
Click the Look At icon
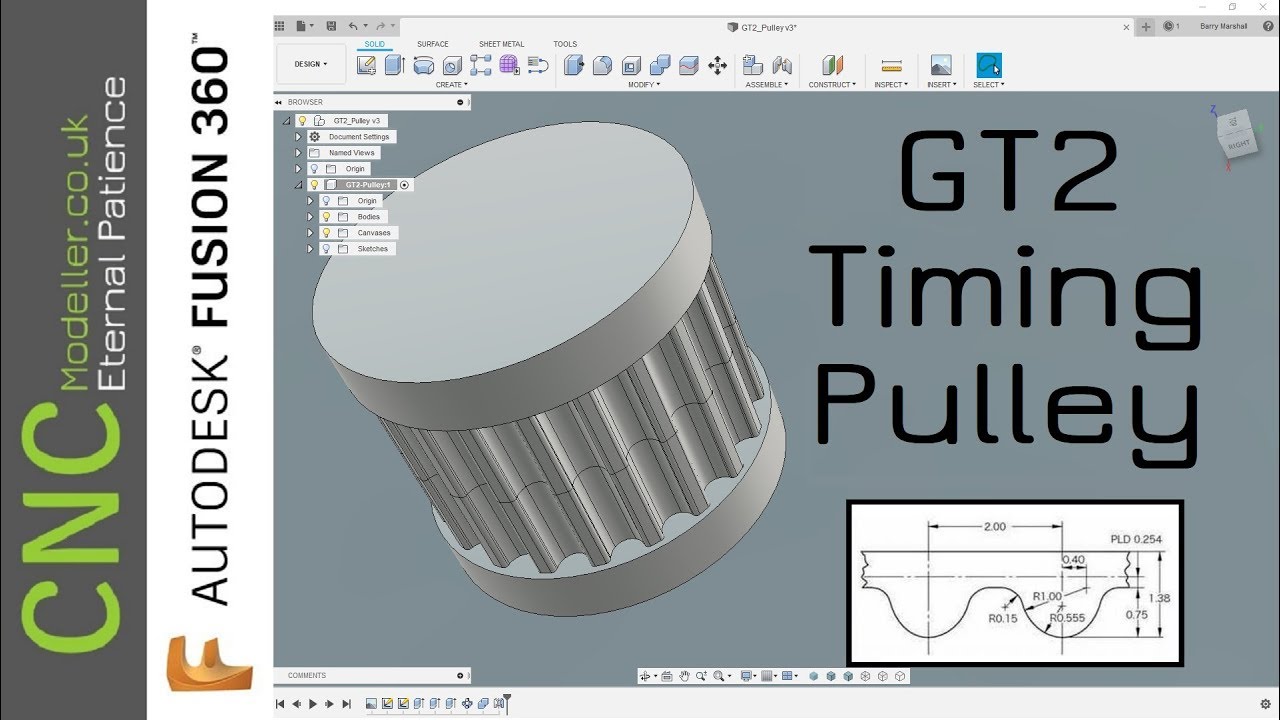tap(667, 676)
